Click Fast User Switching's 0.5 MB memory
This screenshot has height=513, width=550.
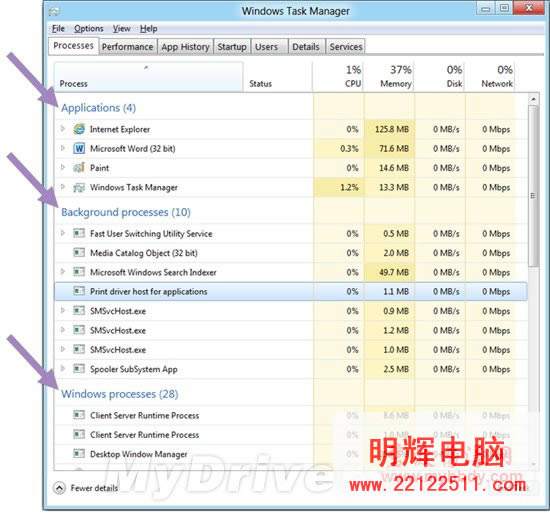tap(396, 234)
